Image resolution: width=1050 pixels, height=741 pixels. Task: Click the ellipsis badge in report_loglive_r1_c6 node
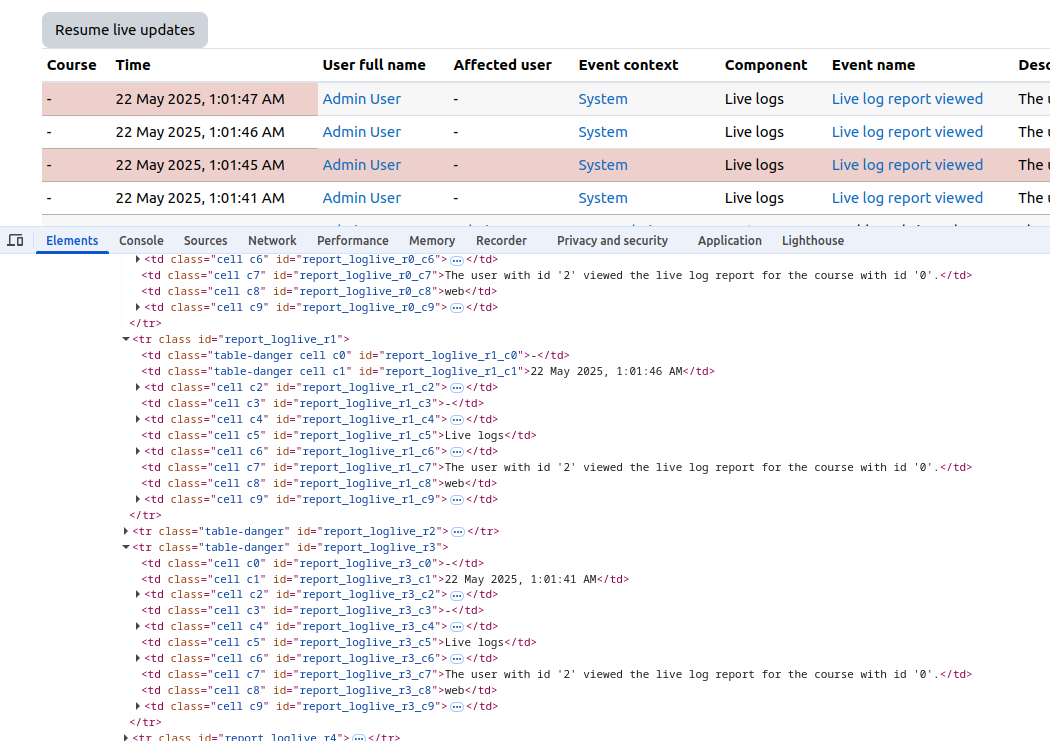[457, 452]
